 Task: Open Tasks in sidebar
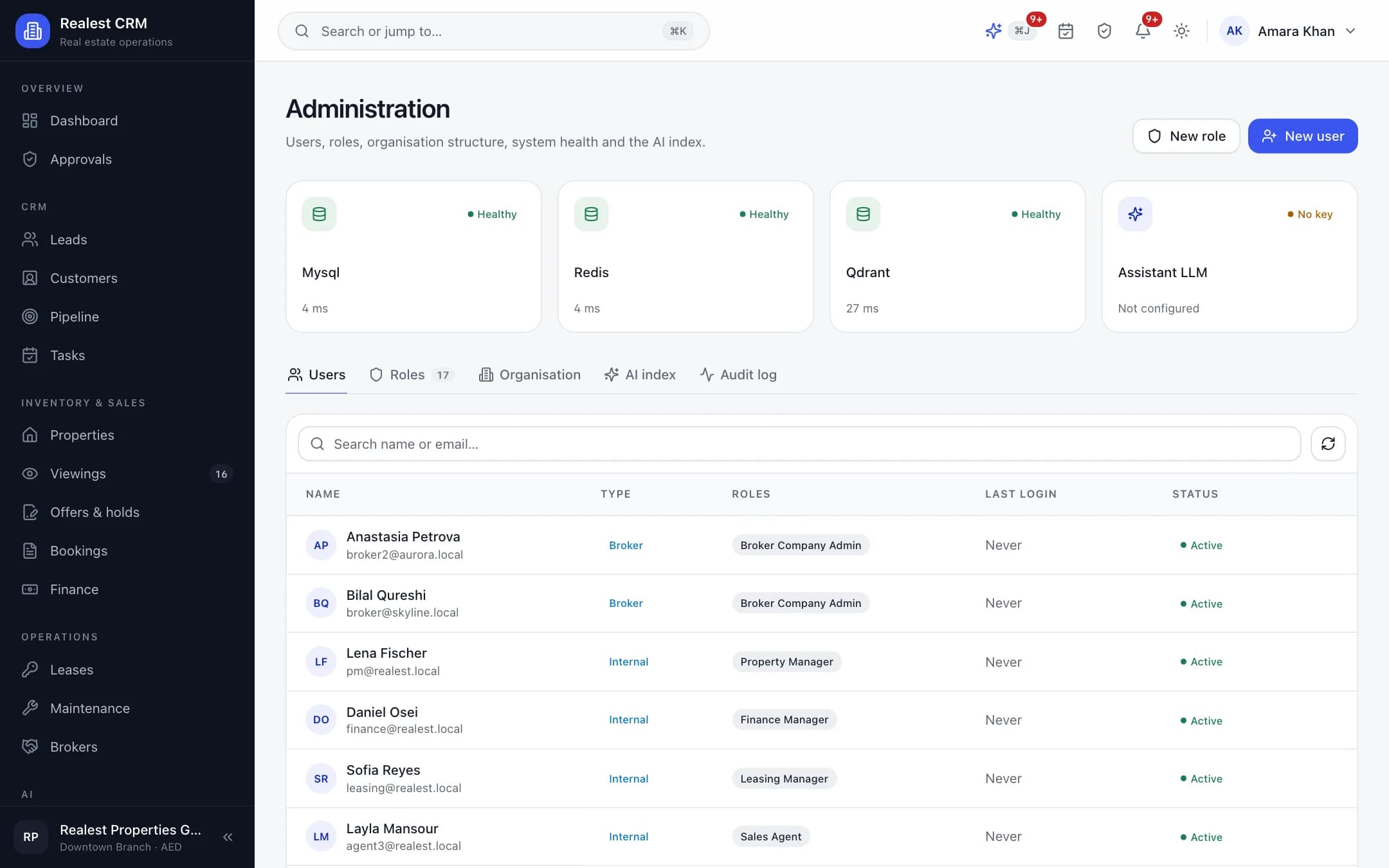tap(127, 355)
